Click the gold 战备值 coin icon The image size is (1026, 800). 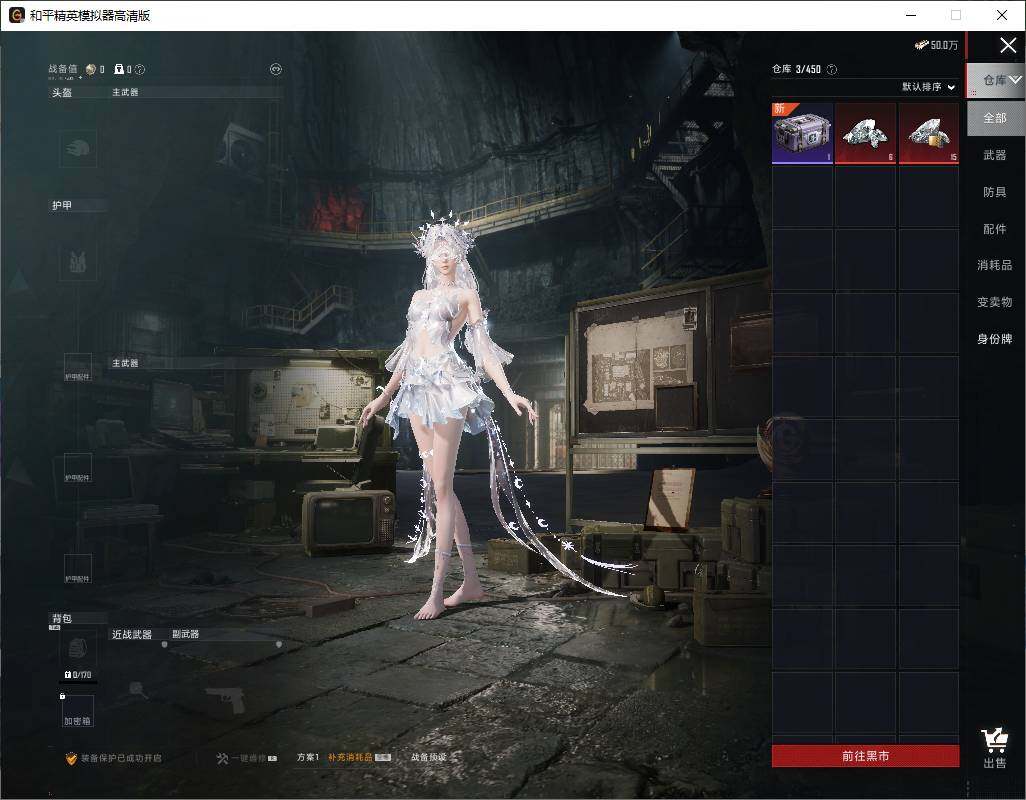91,69
